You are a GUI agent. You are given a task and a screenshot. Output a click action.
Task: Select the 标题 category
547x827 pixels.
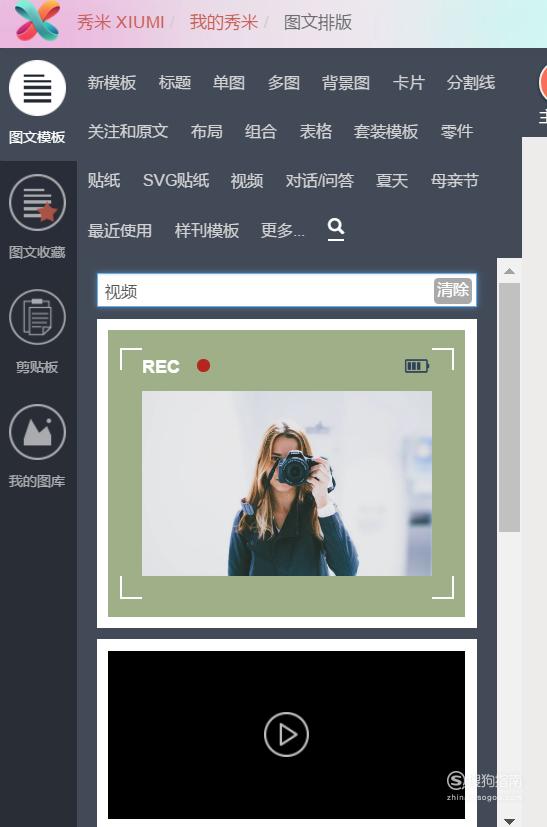(x=175, y=83)
